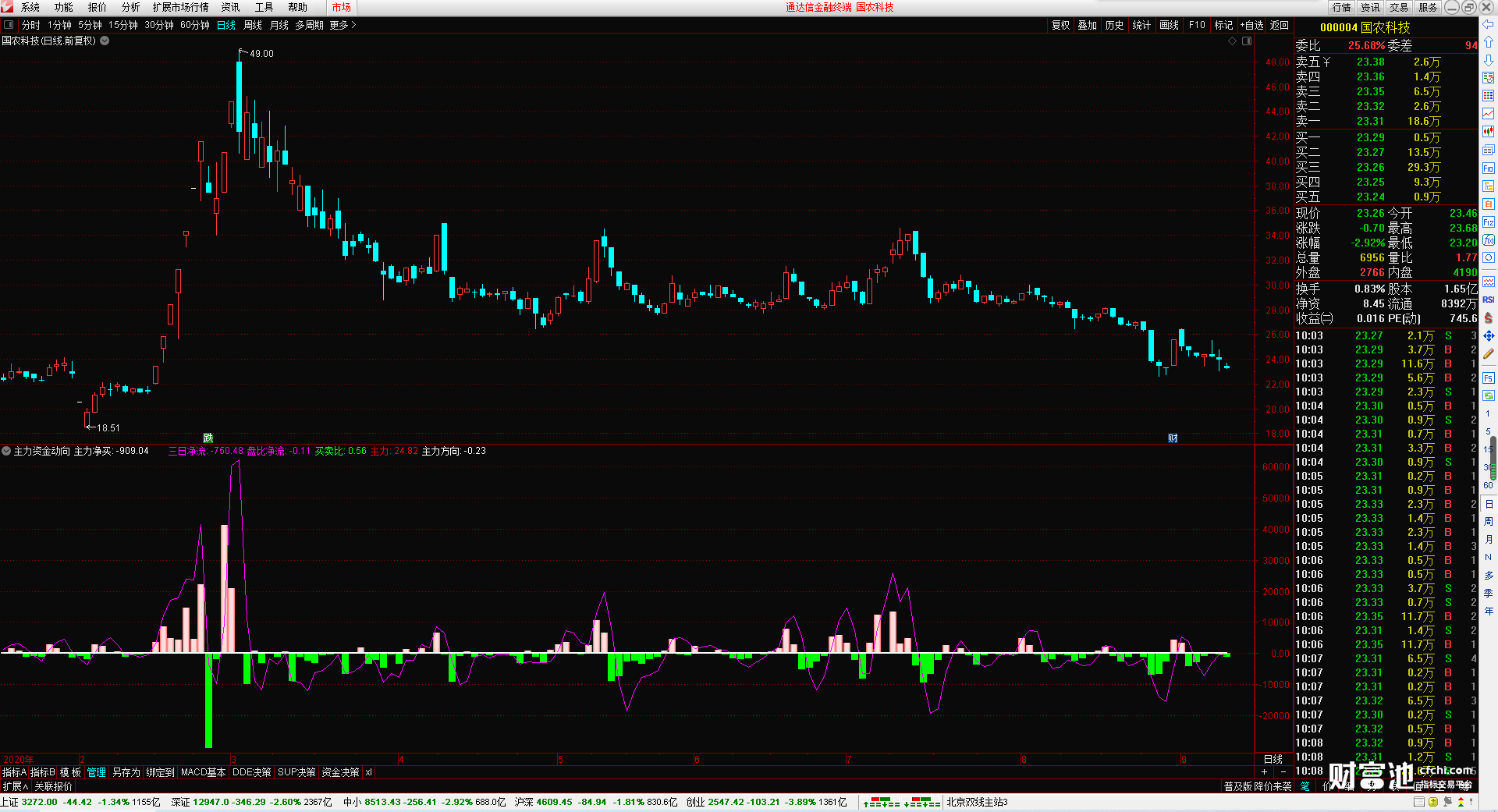Image resolution: width=1498 pixels, height=812 pixels.
Task: Select the 1-minute period in right sidebar
Action: (x=1488, y=413)
